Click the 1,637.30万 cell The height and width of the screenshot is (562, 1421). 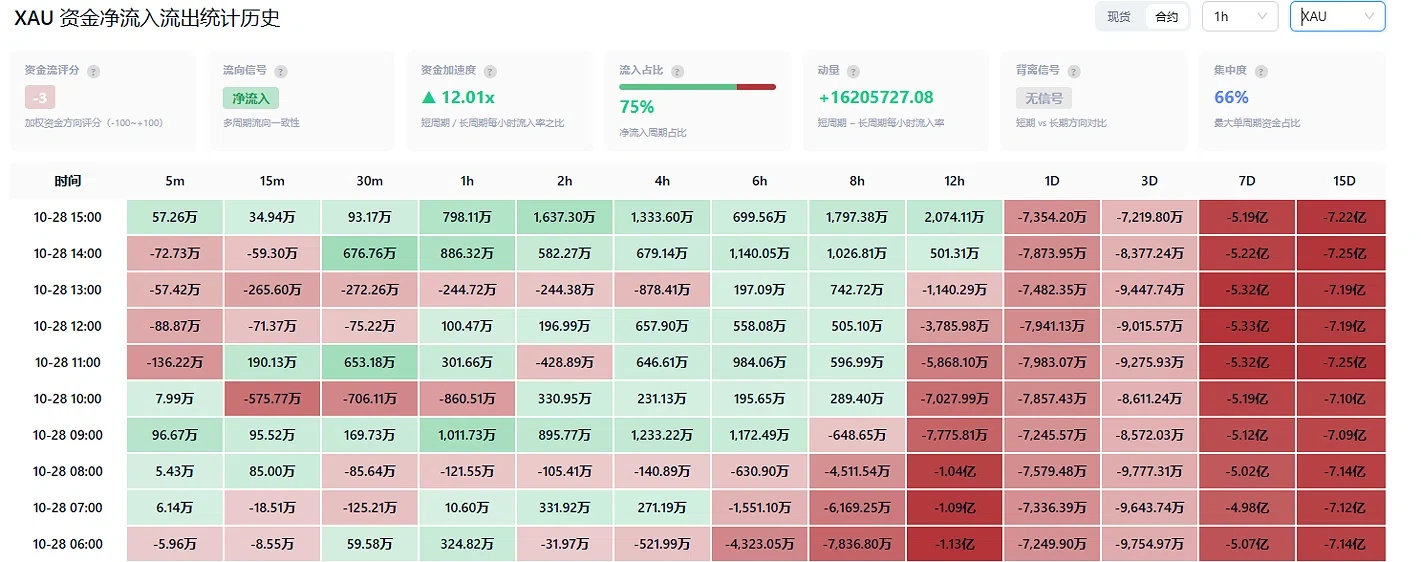tap(565, 217)
